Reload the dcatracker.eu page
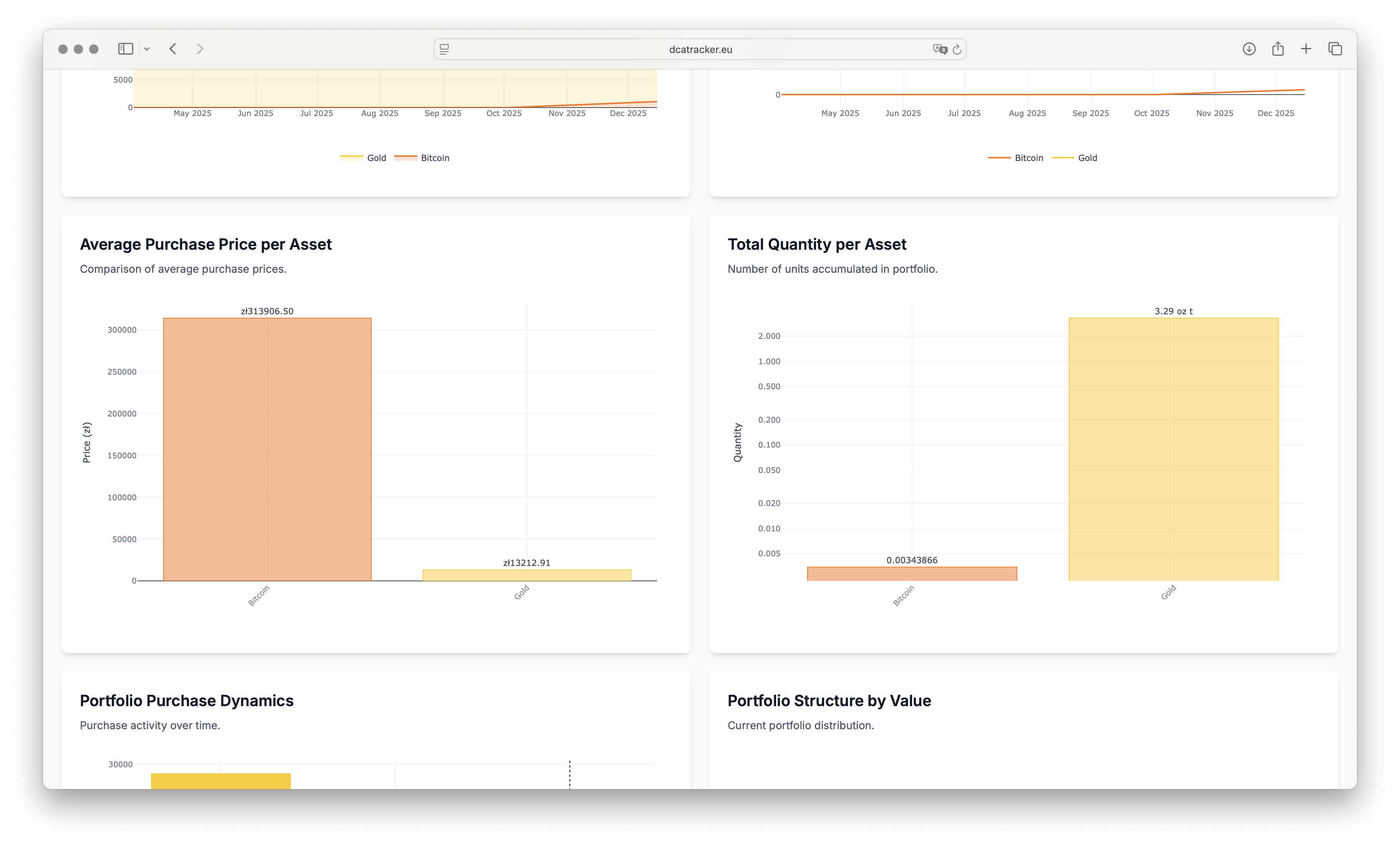Image resolution: width=1400 pixels, height=846 pixels. point(957,49)
